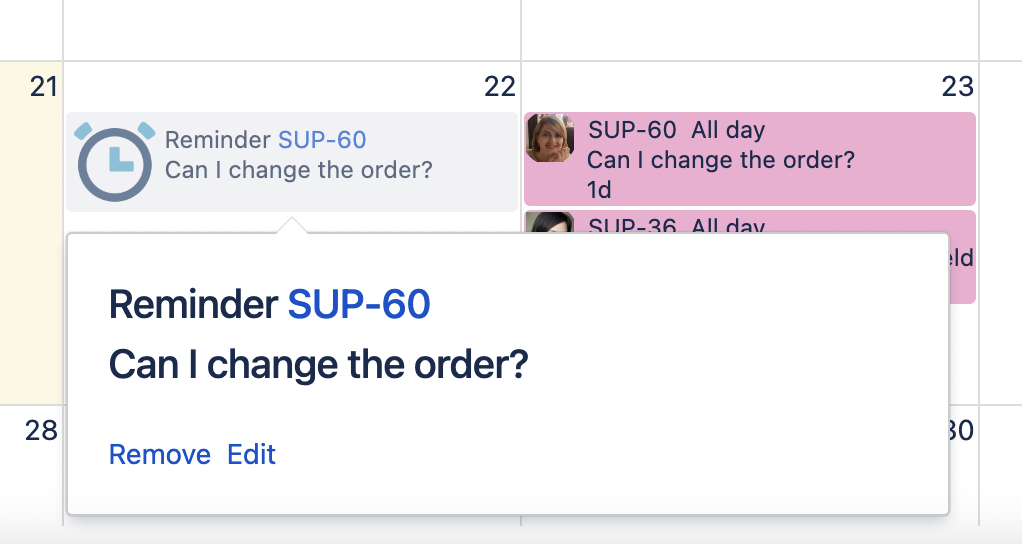1022x544 pixels.
Task: Click the empty calendar cell above day 22
Action: pos(291,28)
